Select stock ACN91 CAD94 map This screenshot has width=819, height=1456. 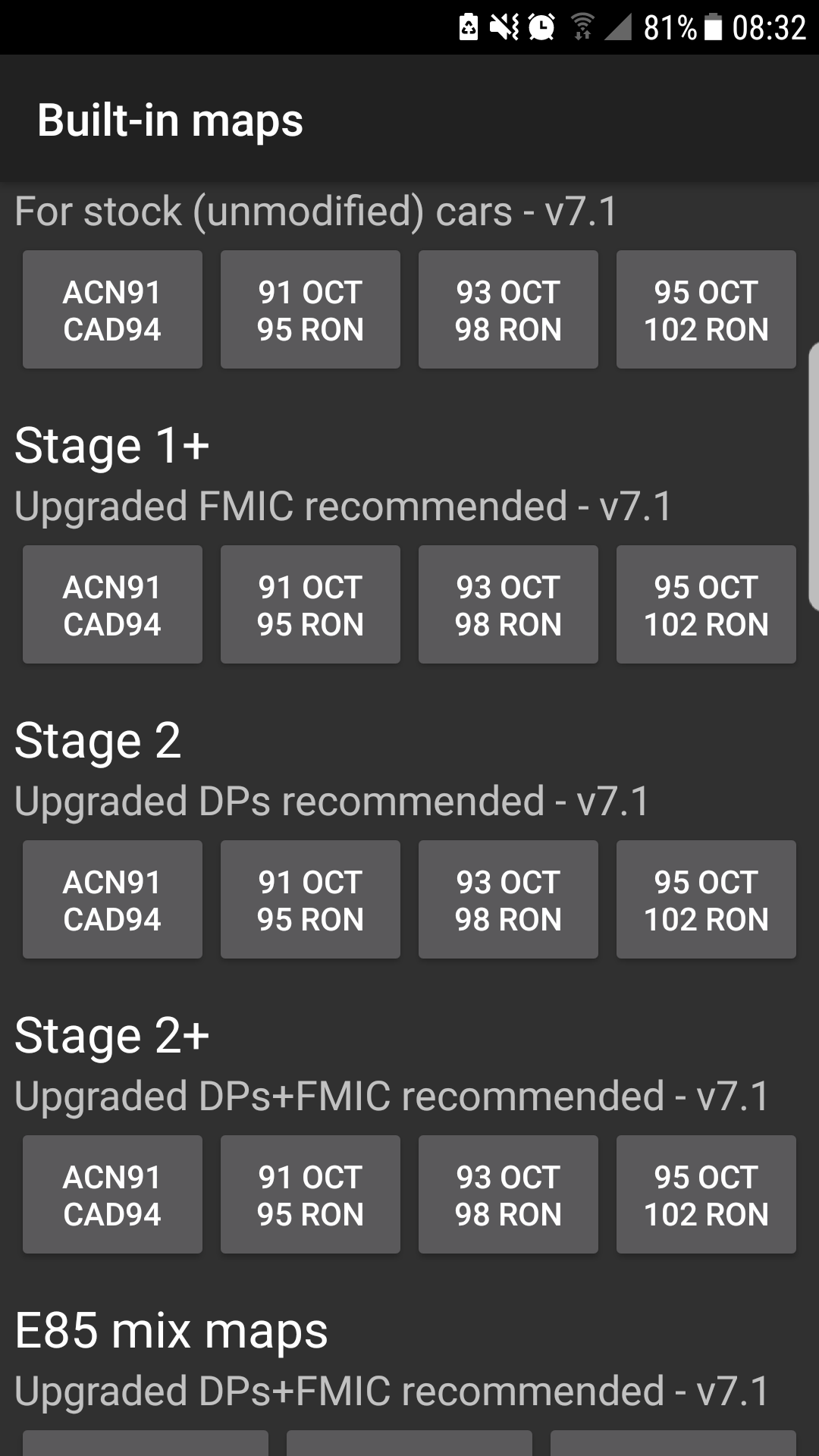[112, 310]
